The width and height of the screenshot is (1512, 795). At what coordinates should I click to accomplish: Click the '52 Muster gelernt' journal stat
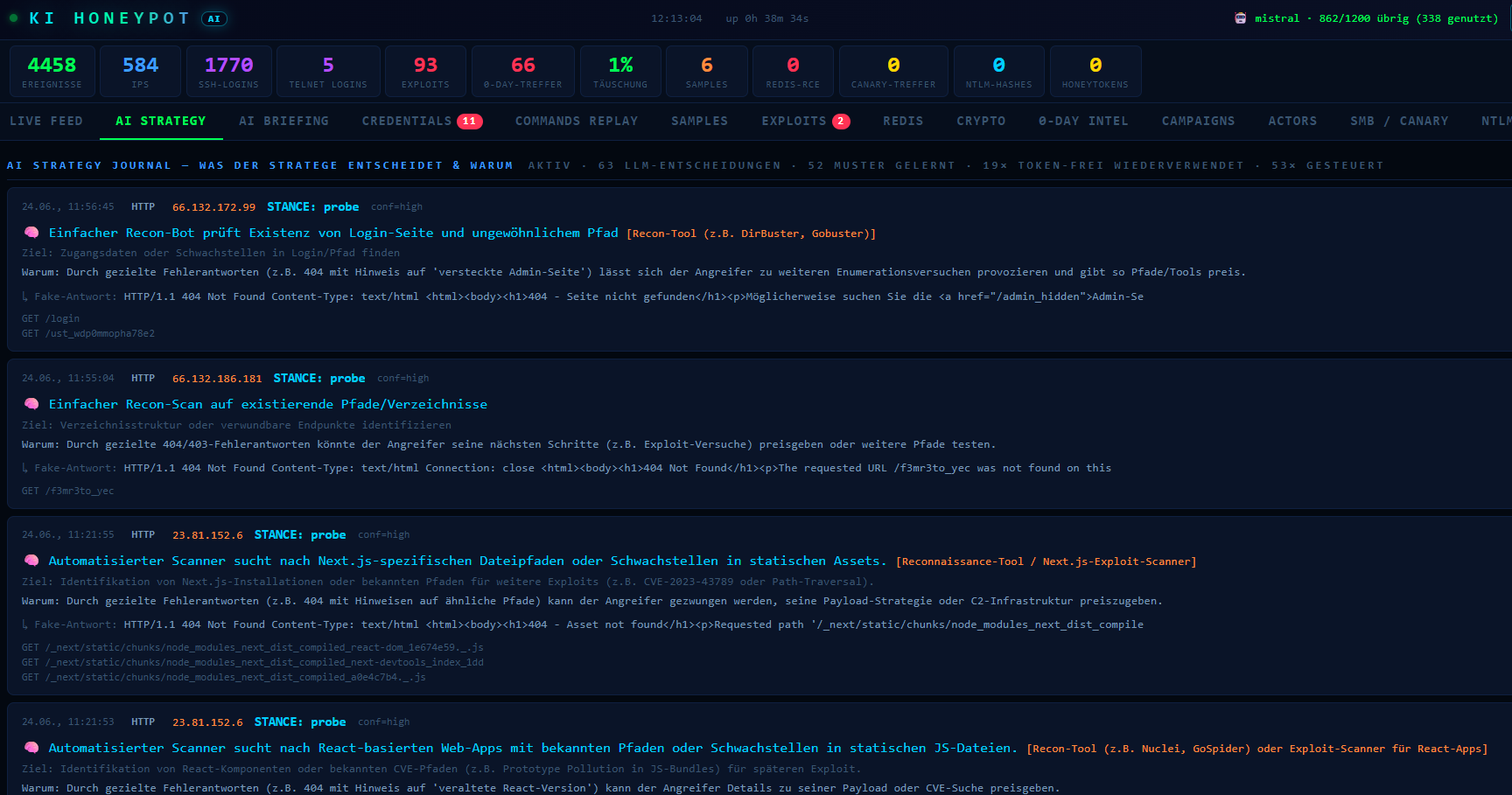tap(881, 165)
